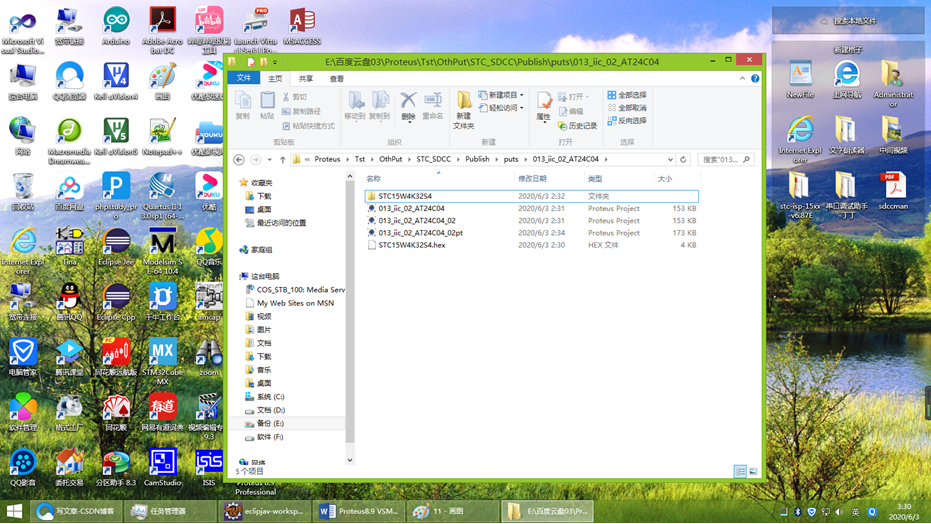Click the Modelsim desktop icon
The image size is (931, 524).
(162, 251)
